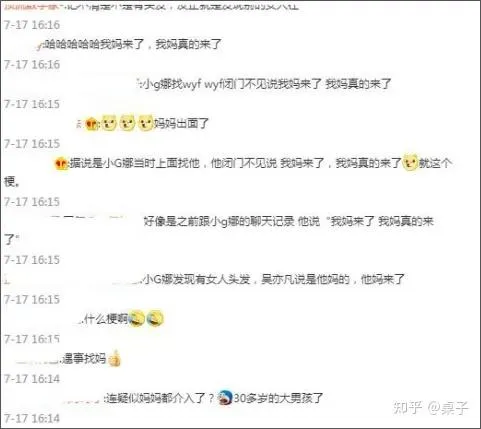Click the blurred username before 遇事找妈
Image resolution: width=481 pixels, height=429 pixels.
pyautogui.click(x=37, y=359)
